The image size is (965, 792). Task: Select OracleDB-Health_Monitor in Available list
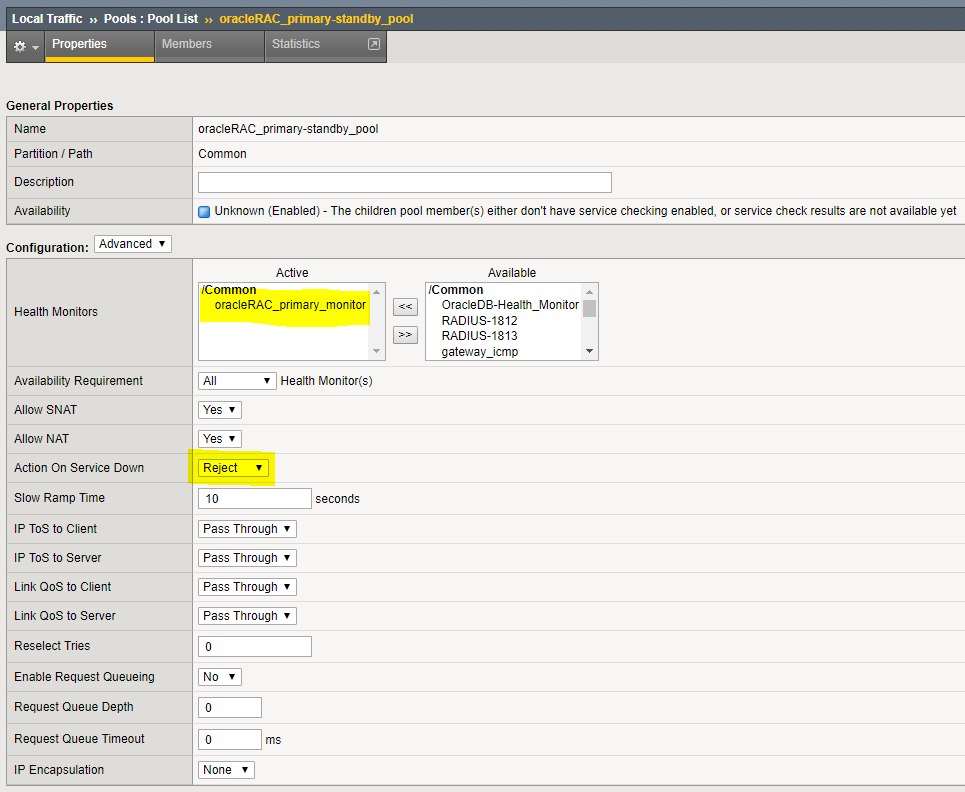click(510, 305)
